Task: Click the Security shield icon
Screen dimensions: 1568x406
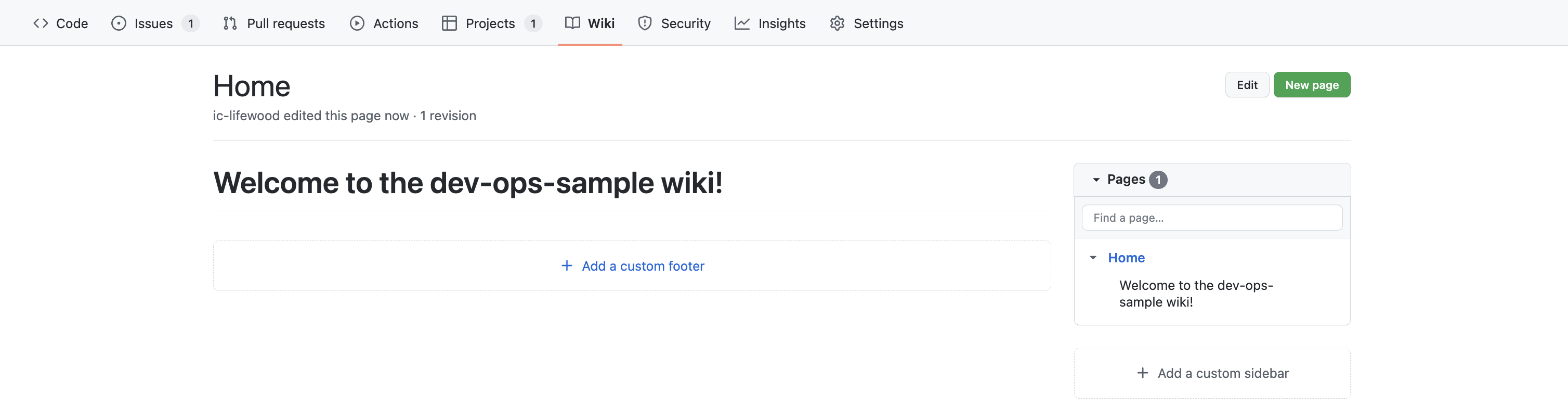Action: [645, 23]
